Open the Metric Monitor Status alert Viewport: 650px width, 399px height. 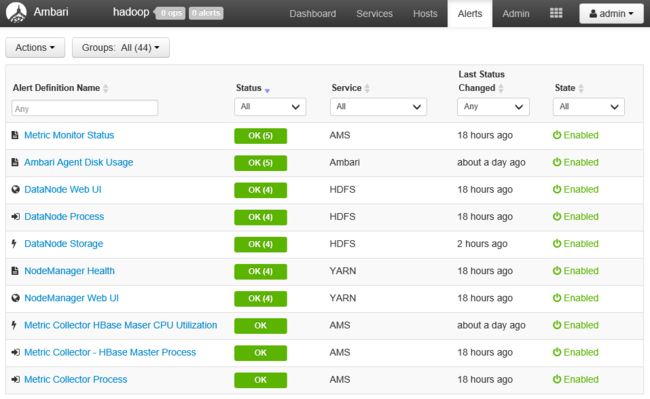[x=69, y=135]
